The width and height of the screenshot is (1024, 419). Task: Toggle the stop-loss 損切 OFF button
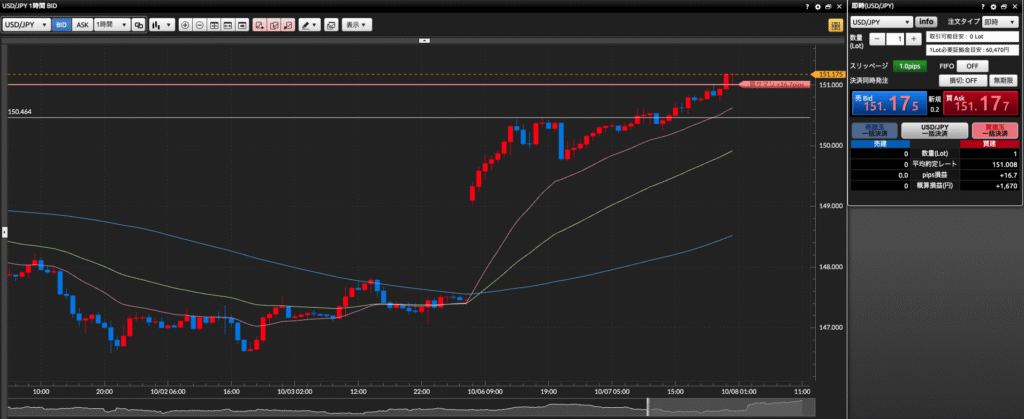(x=958, y=80)
